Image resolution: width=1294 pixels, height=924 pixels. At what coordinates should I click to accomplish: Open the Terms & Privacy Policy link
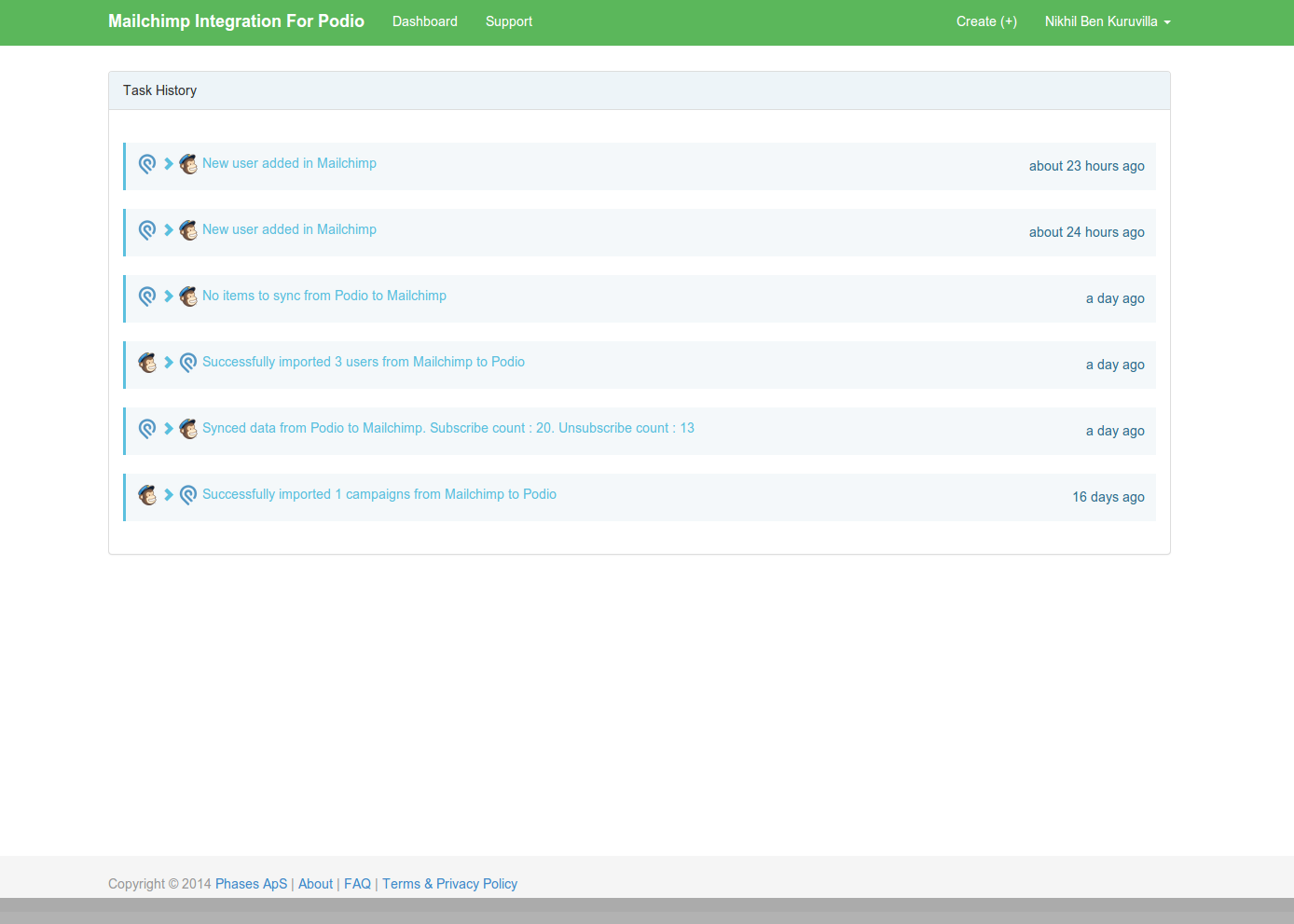pos(449,884)
